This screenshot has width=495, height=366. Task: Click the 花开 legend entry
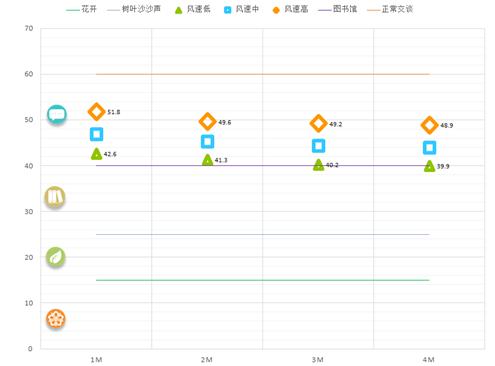(x=81, y=9)
